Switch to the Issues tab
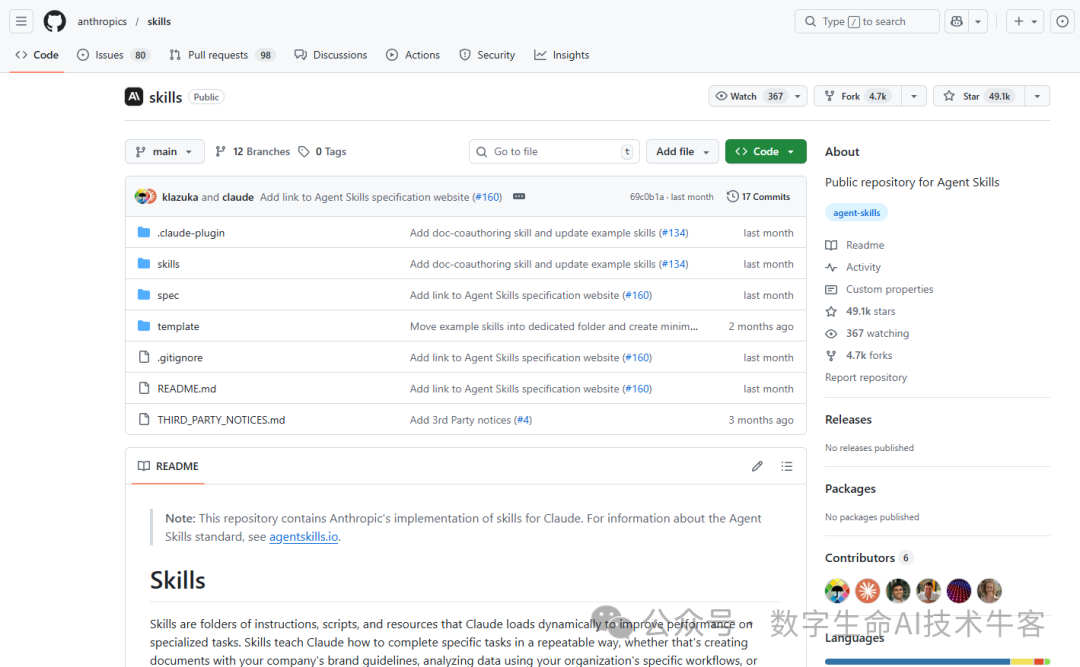 click(x=113, y=55)
